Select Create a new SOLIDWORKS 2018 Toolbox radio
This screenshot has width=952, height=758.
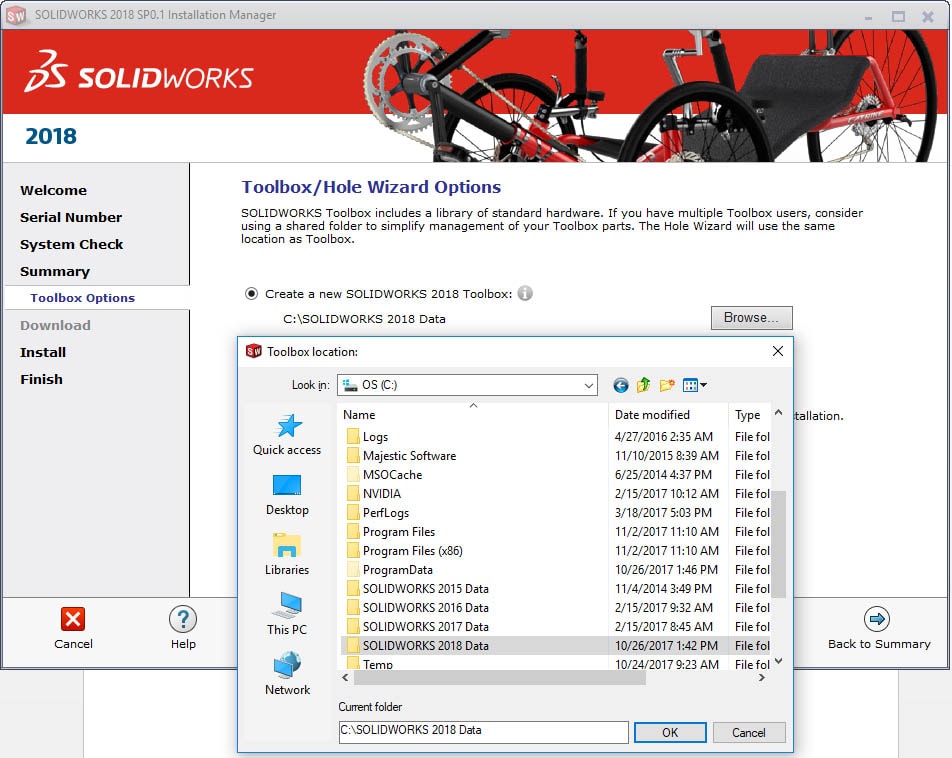tap(251, 294)
